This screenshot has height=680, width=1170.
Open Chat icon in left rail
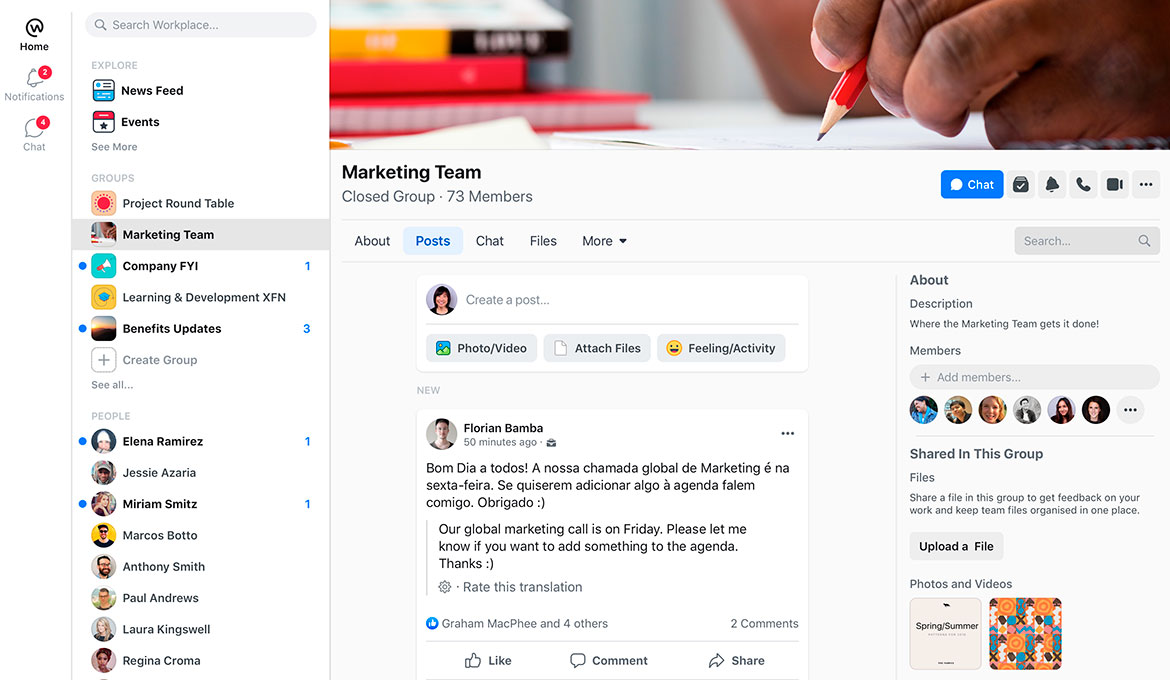(x=34, y=130)
